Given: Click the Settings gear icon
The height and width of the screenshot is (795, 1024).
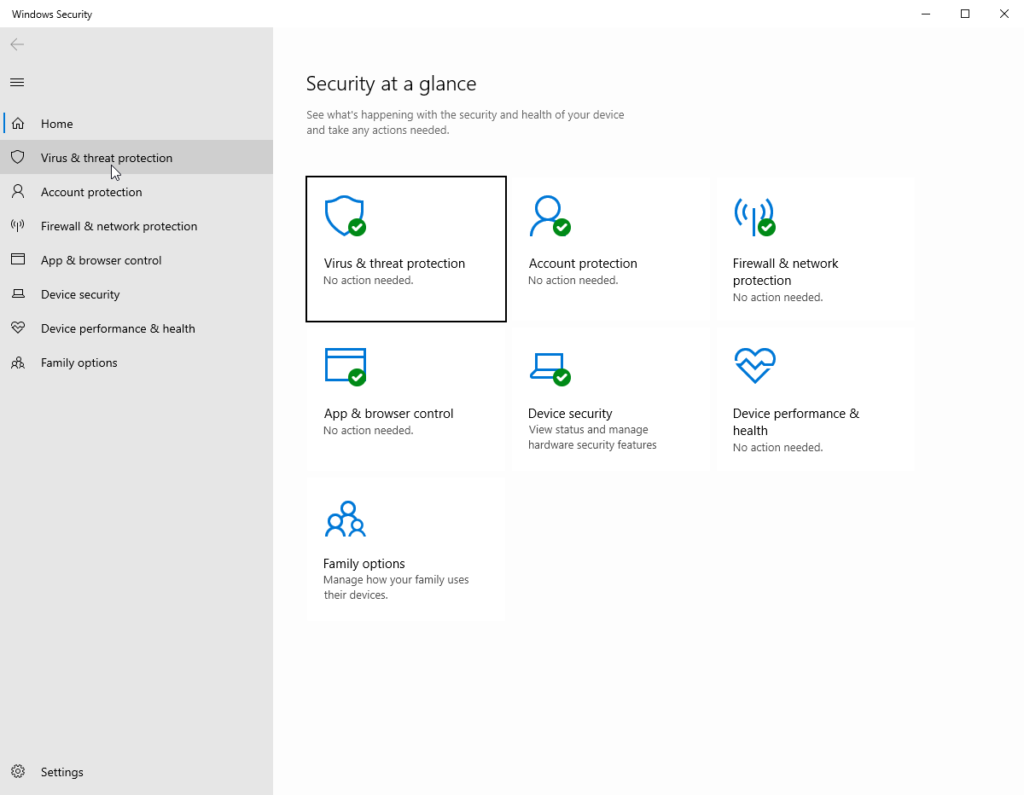Looking at the screenshot, I should coord(18,771).
